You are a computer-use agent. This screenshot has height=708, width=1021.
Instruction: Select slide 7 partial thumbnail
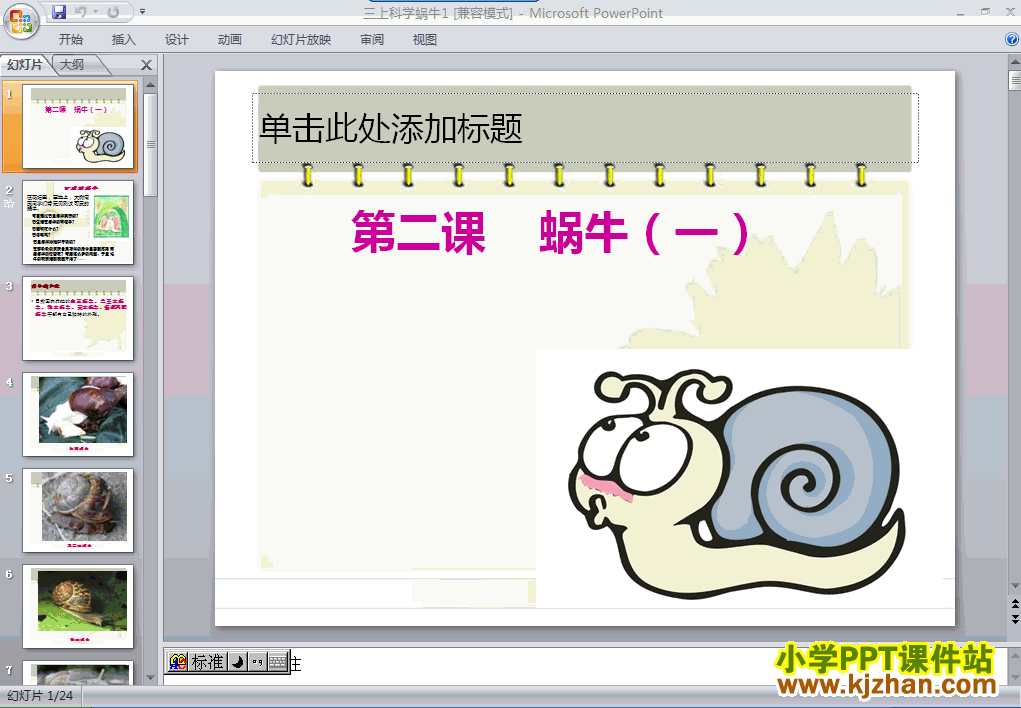pyautogui.click(x=78, y=672)
